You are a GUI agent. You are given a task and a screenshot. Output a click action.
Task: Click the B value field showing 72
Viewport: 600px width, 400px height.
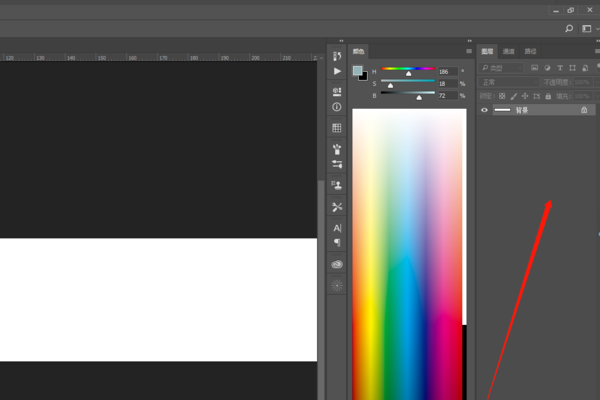tap(448, 96)
